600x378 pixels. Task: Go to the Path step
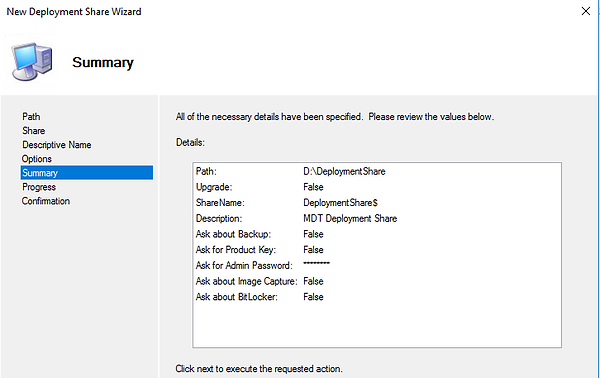31,116
